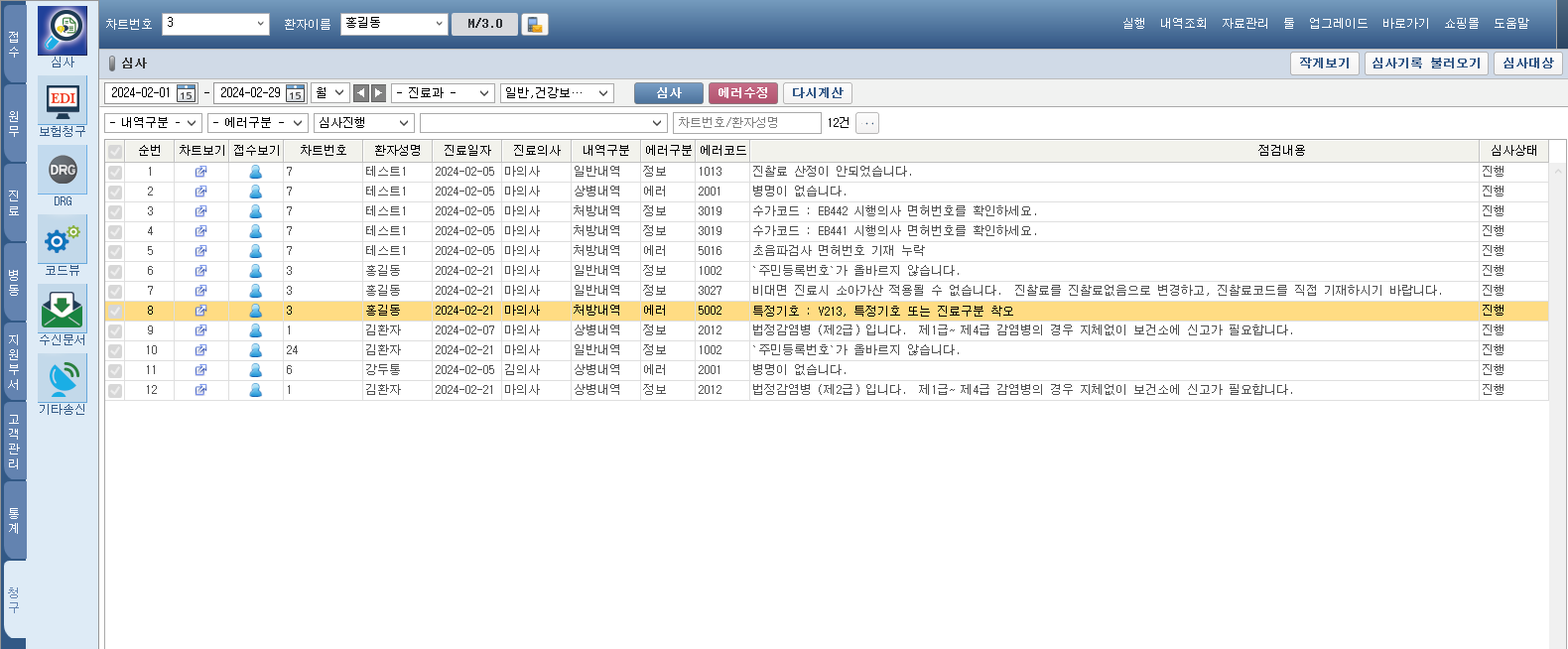This screenshot has height=649, width=1568.
Task: Click the 에러수정 button
Action: coord(742,93)
